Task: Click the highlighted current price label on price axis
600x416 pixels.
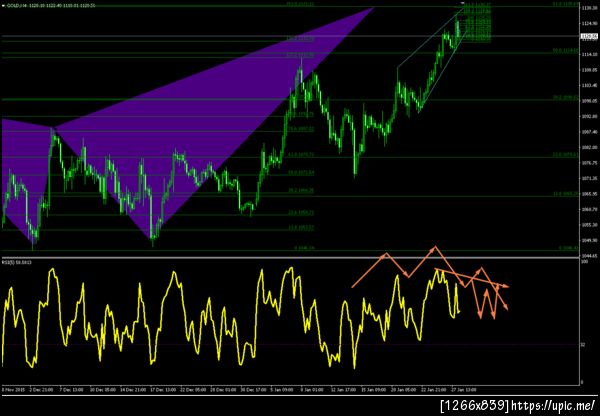Action: point(589,36)
